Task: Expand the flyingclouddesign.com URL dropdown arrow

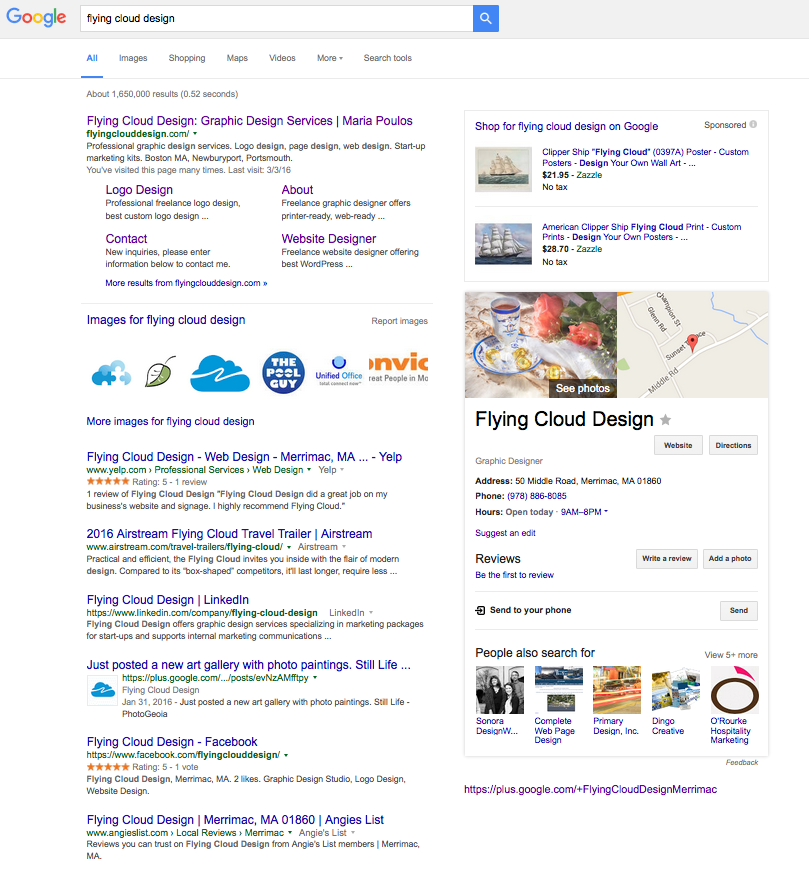Action: click(x=195, y=134)
